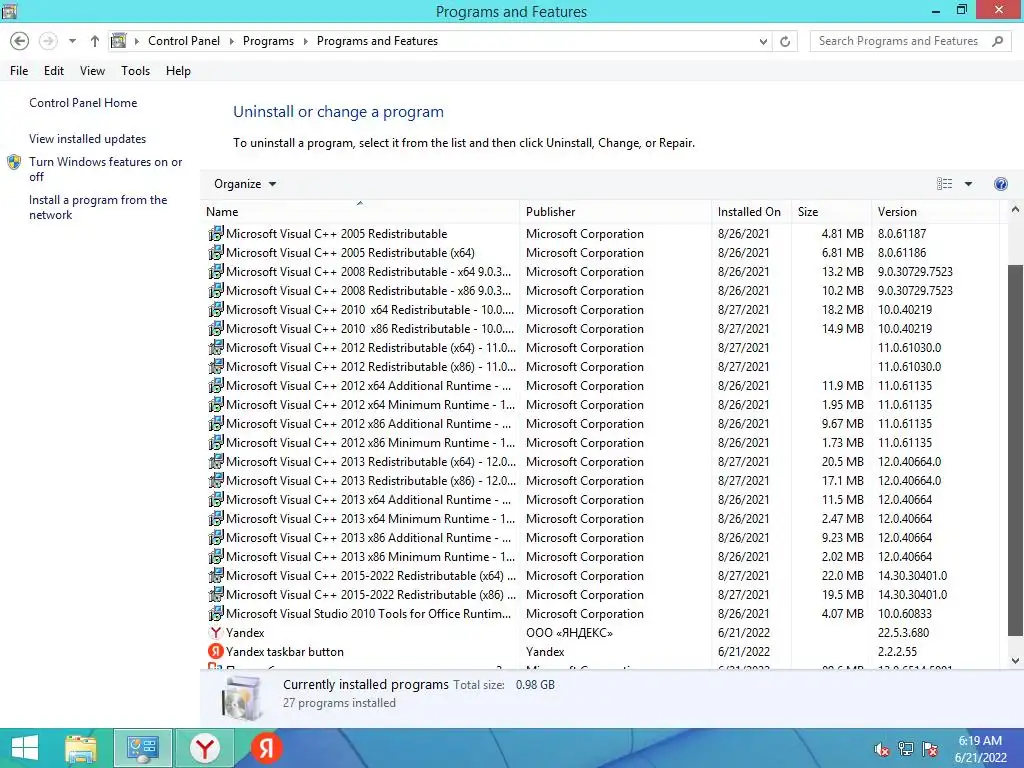Viewport: 1024px width, 768px height.
Task: Sort by Size column header
Action: pos(831,212)
